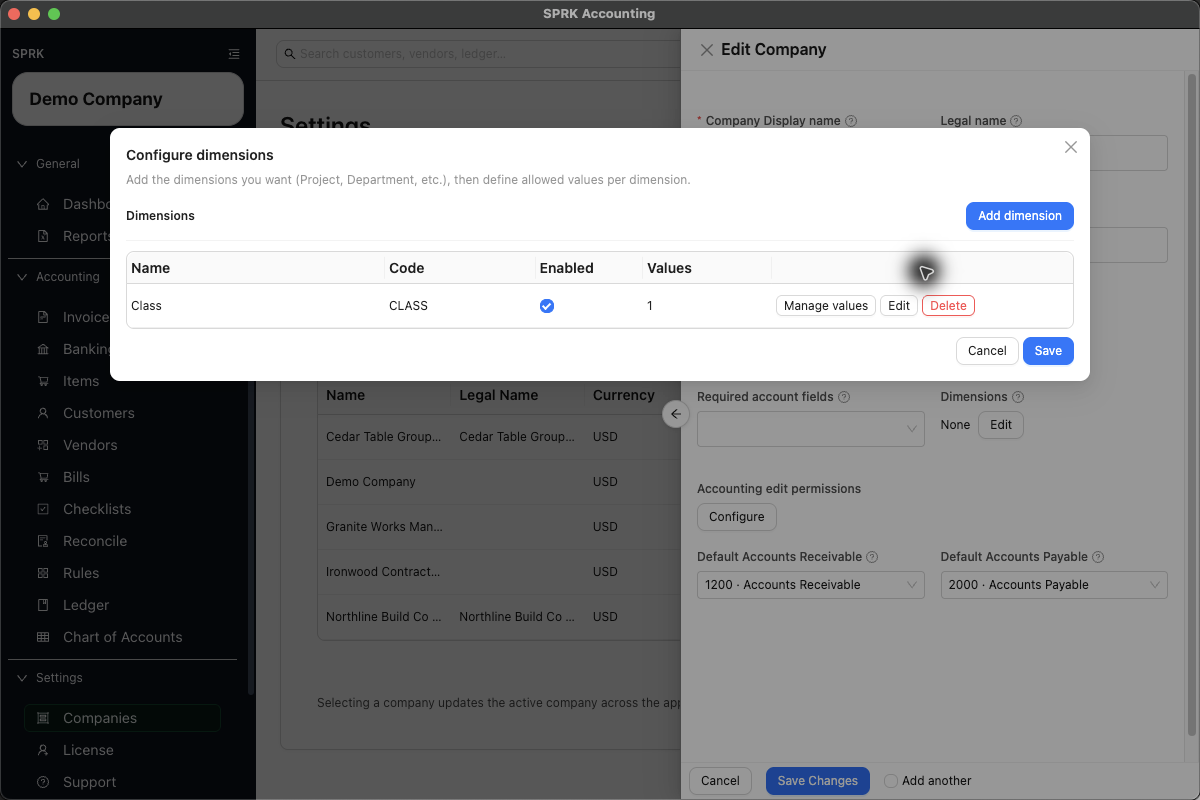Click the search customers, vendors, ledger field
This screenshot has width=1200, height=800.
[x=480, y=54]
